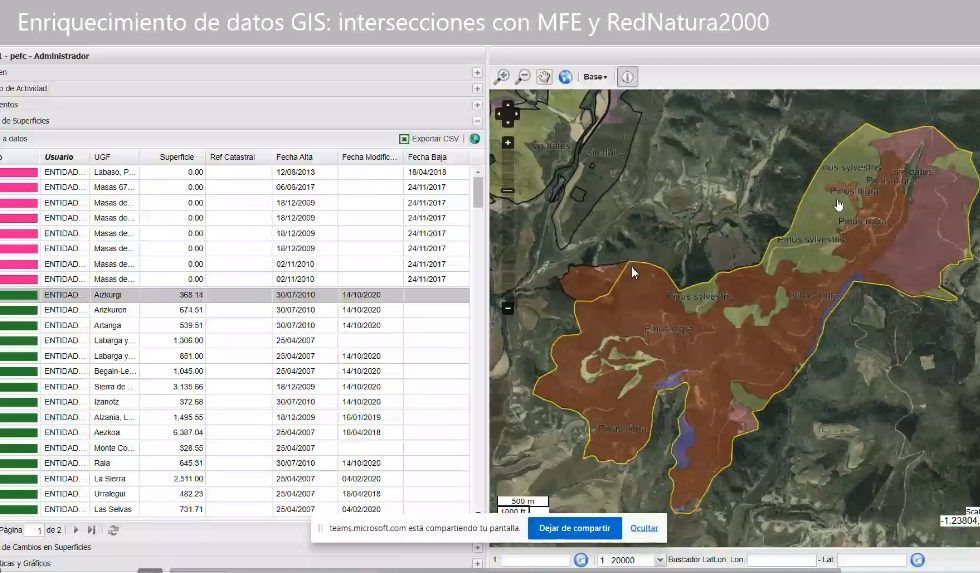Click the zoom slider handle on map
Image resolution: width=980 pixels, height=573 pixels.
[508, 191]
